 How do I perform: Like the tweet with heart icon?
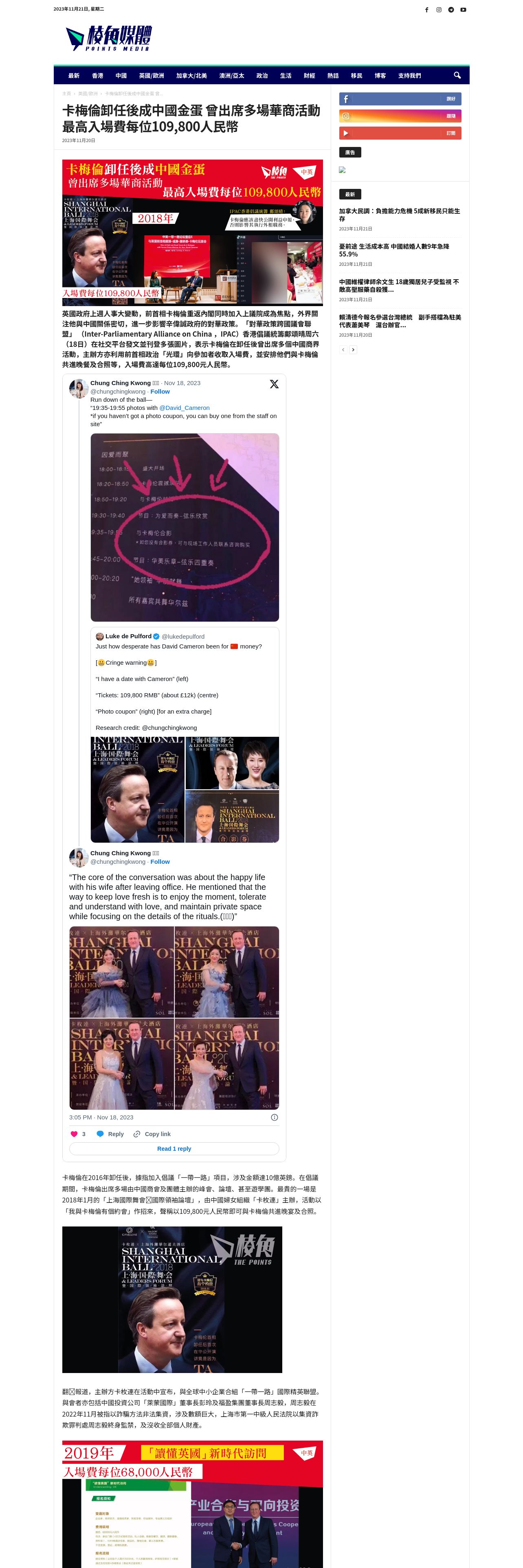pos(74,1134)
